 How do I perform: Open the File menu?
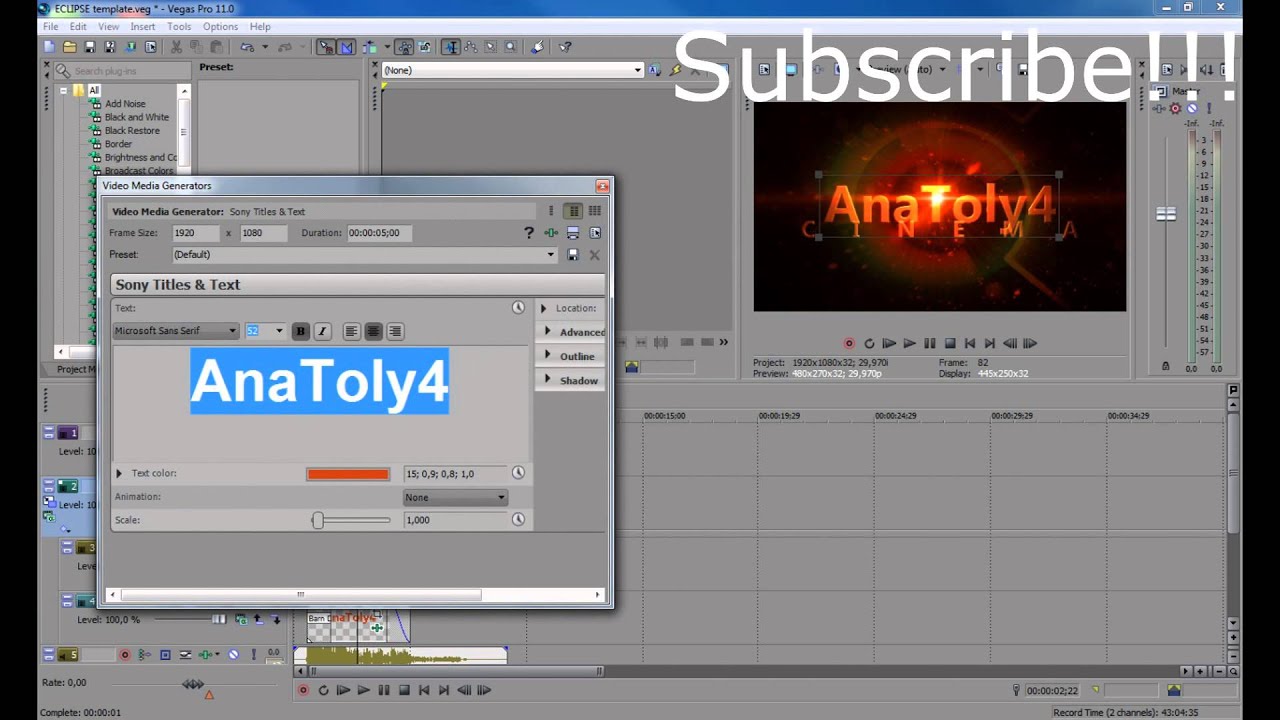click(x=50, y=26)
